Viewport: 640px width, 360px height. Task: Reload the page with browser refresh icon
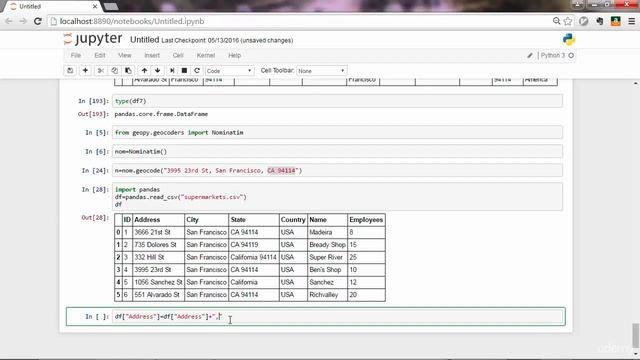(x=38, y=21)
